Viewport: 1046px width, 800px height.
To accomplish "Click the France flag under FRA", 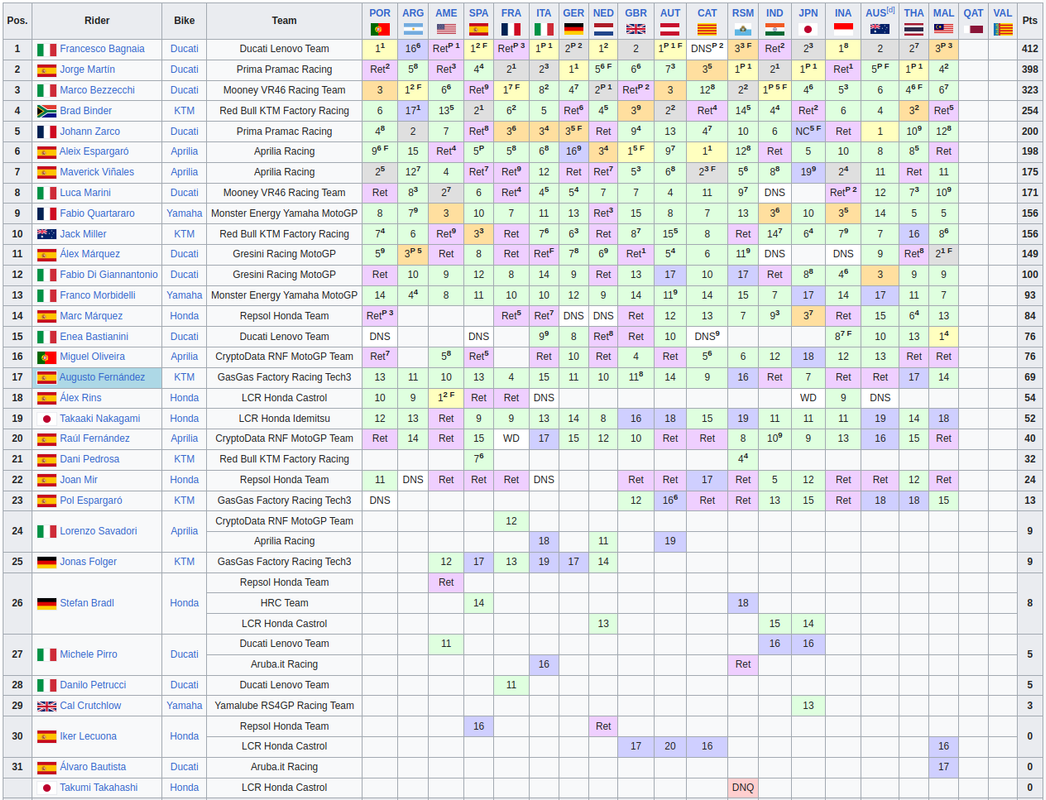I will pos(511,29).
